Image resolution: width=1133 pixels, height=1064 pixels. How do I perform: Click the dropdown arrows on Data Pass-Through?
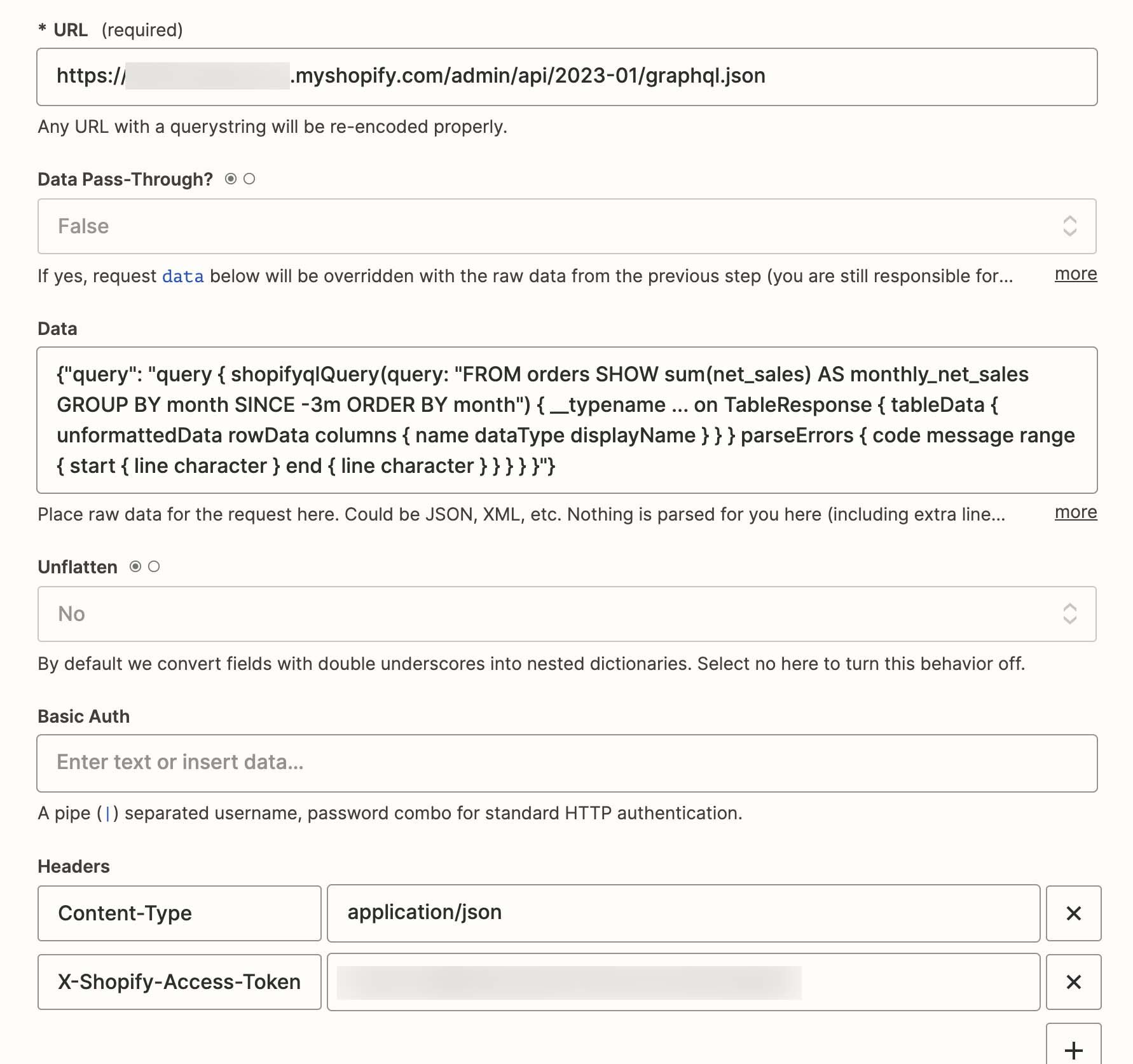pos(1069,226)
